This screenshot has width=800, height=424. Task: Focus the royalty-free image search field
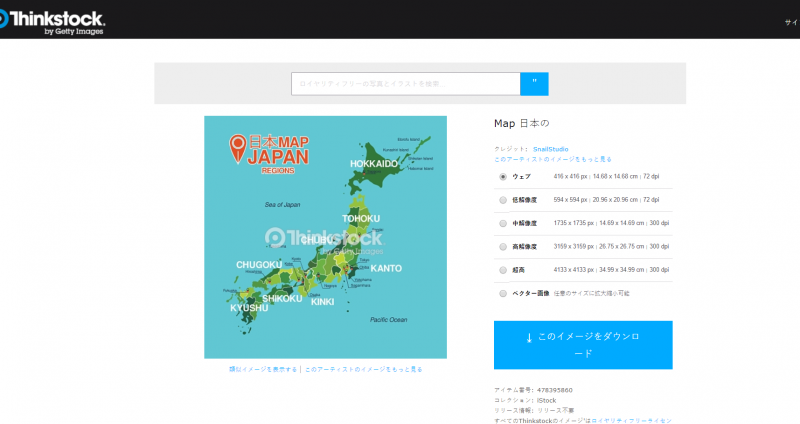pyautogui.click(x=405, y=84)
